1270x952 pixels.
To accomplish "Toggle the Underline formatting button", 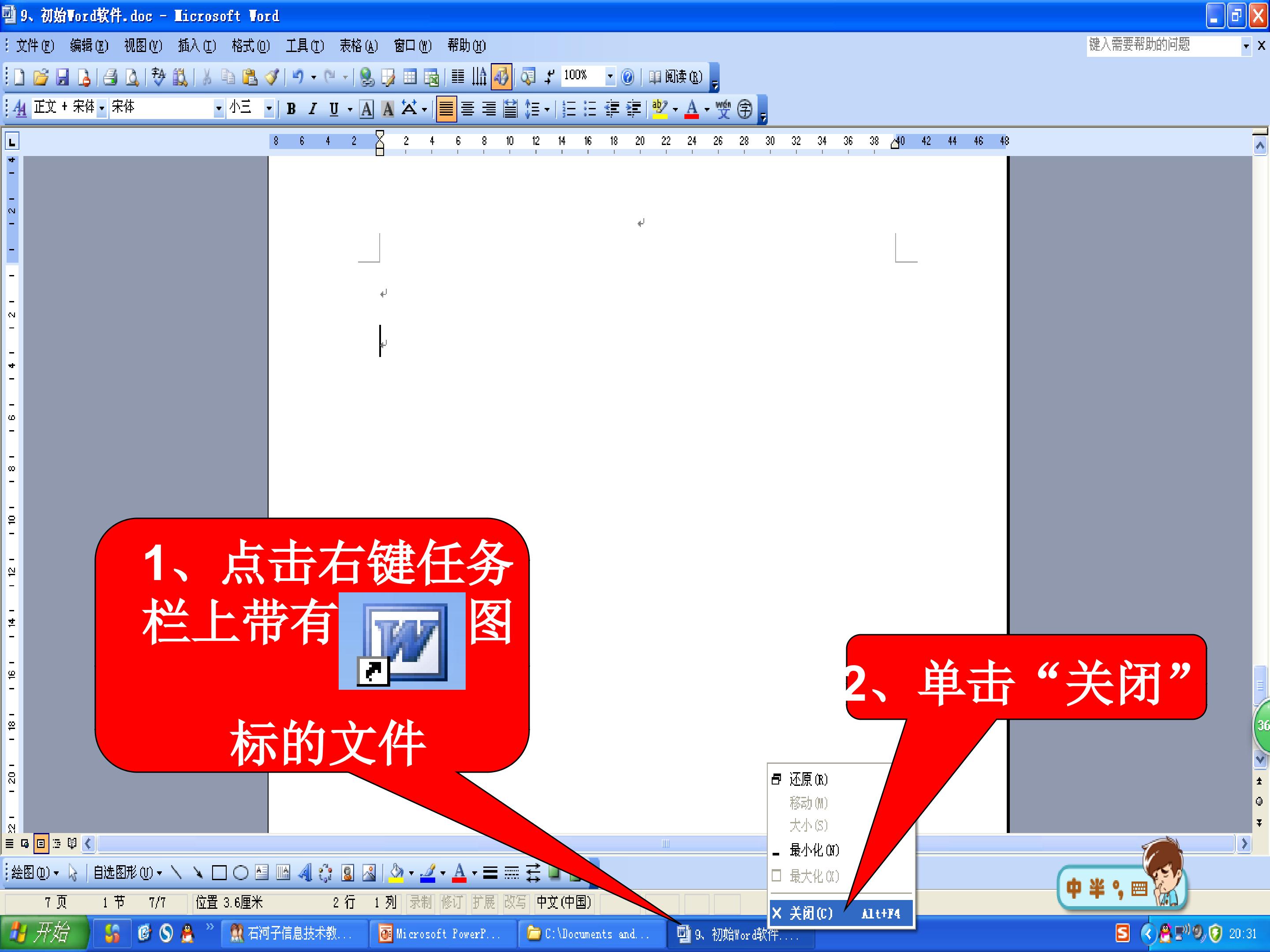I will click(x=333, y=108).
